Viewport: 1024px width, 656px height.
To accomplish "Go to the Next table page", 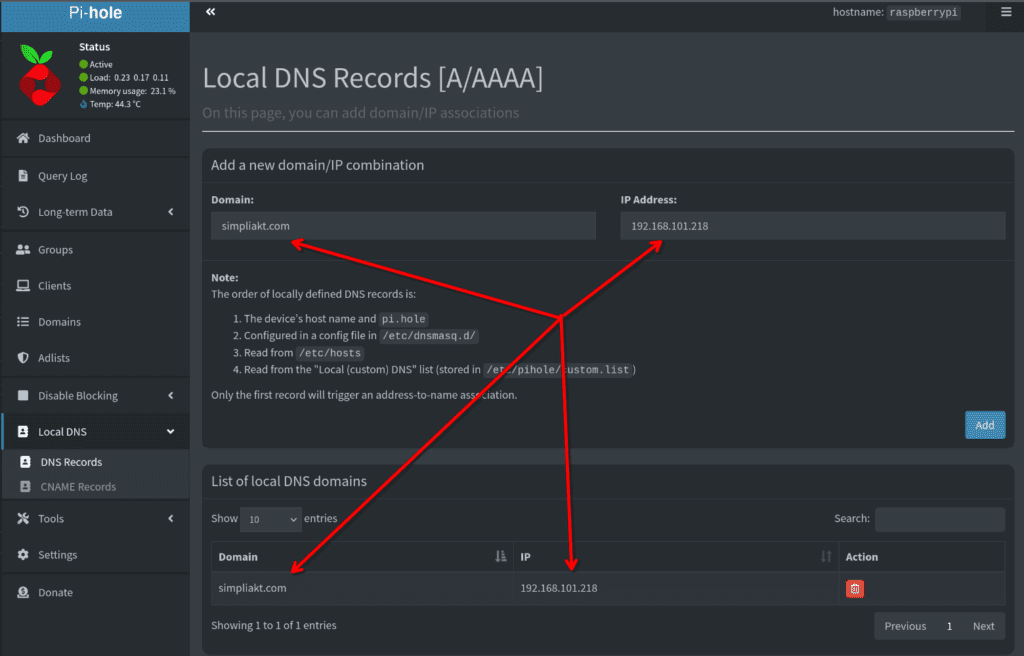I will click(983, 626).
